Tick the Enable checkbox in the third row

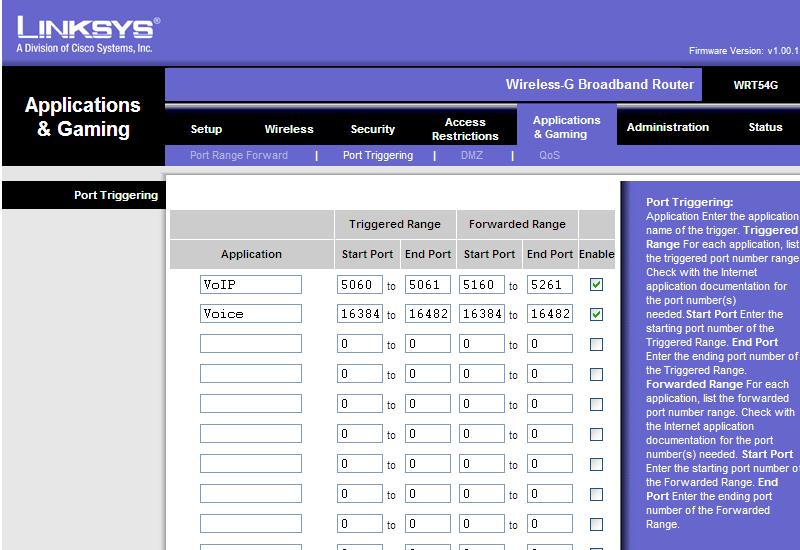pos(596,344)
